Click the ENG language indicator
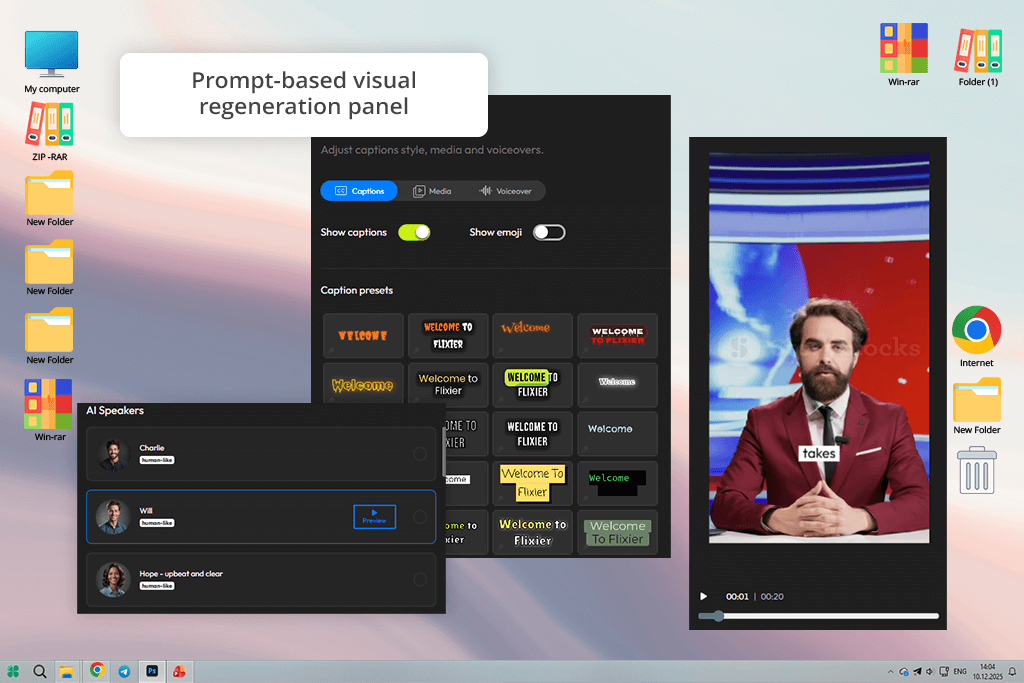 tap(960, 671)
